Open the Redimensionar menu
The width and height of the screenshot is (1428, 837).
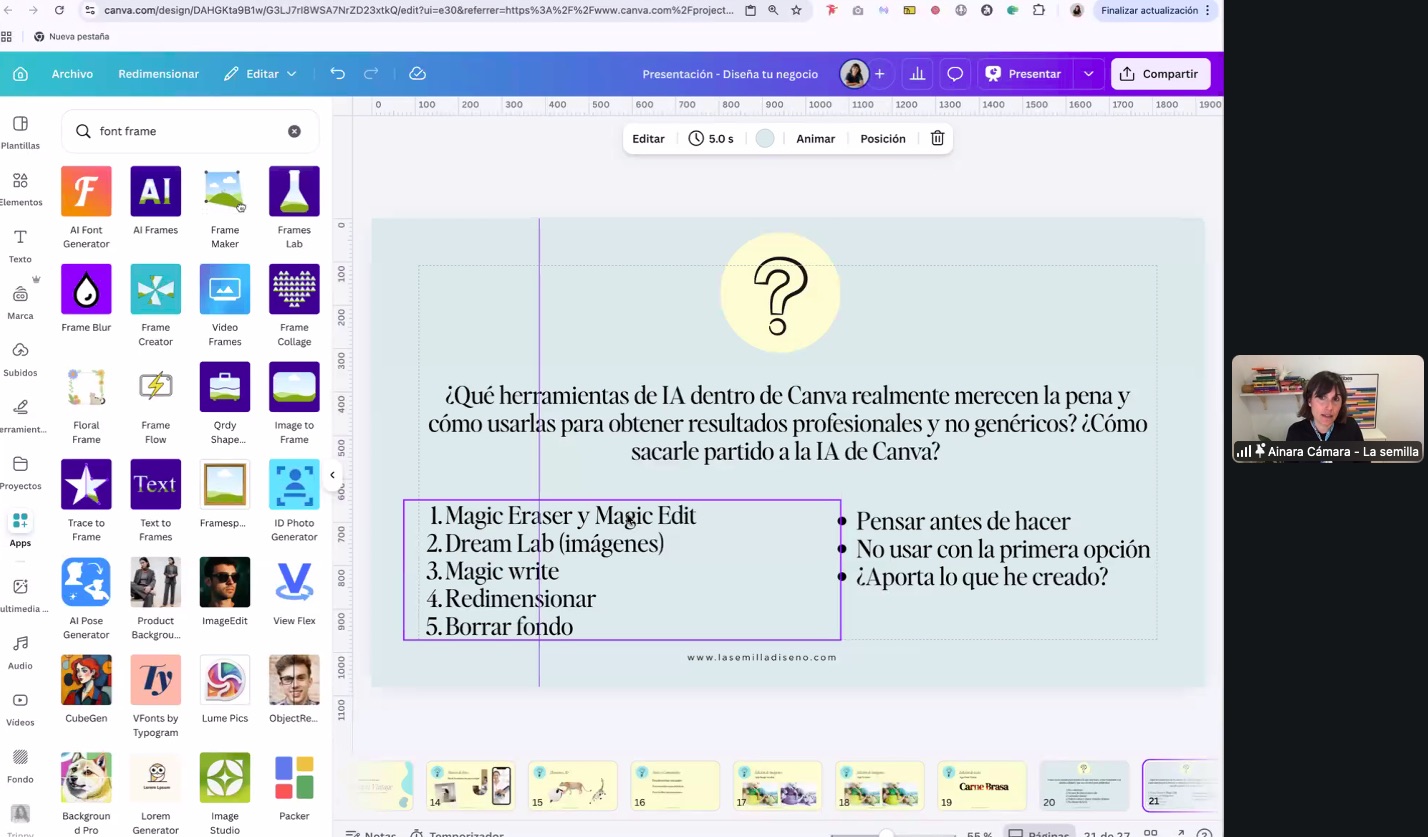(158, 74)
